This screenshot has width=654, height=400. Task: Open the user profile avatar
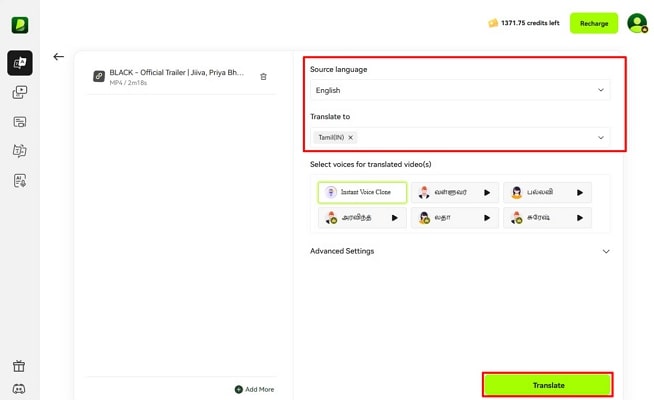pos(637,23)
